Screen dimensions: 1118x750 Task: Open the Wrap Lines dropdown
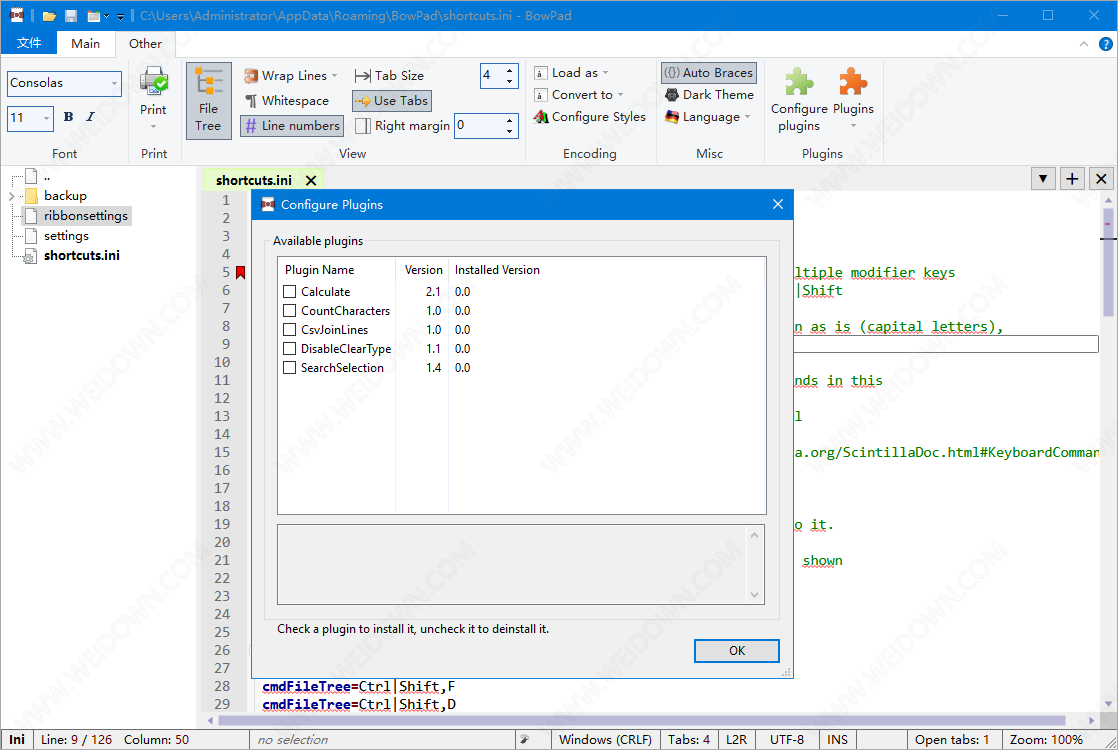coord(335,76)
